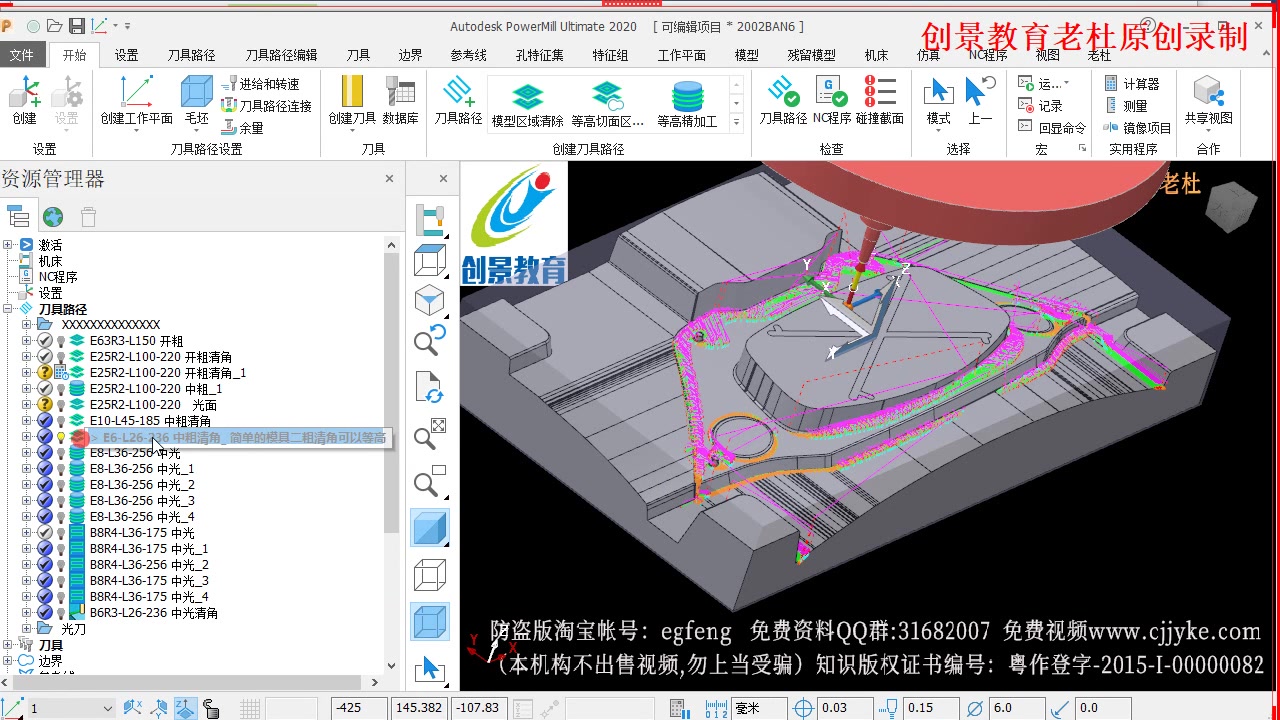The height and width of the screenshot is (720, 1280).
Task: Switch to the 残留模型 (Stock Model) tab
Action: click(x=811, y=55)
